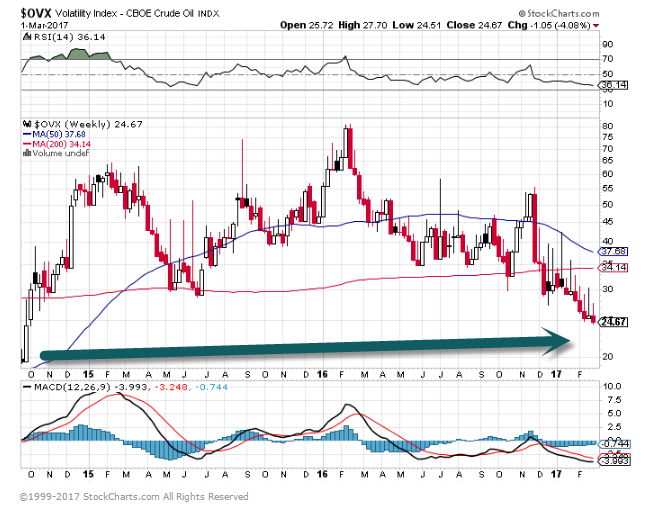
Task: Click the "$OVX (Weekly) 24.67" legend
Action: 88,124
